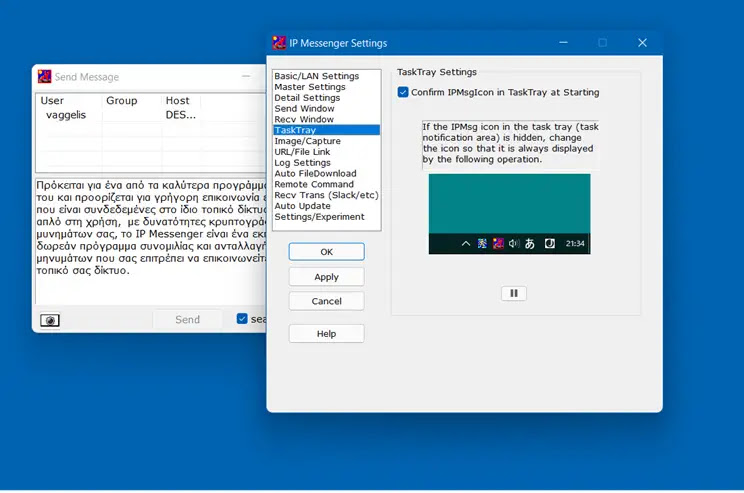Open Auto Update settings
Viewport: 744px width, 493px height.
coord(326,206)
